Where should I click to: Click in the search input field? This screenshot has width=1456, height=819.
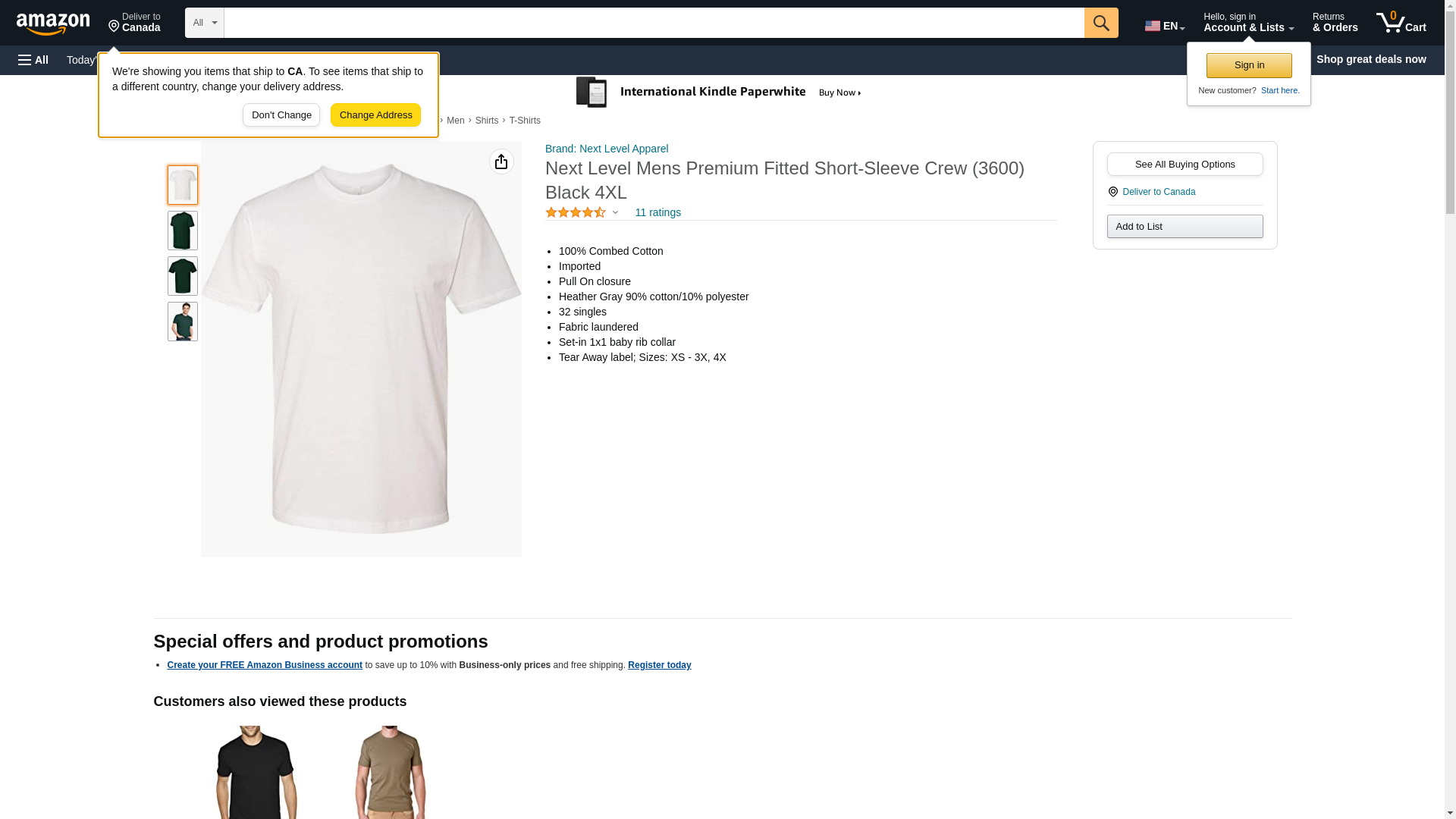(x=653, y=23)
